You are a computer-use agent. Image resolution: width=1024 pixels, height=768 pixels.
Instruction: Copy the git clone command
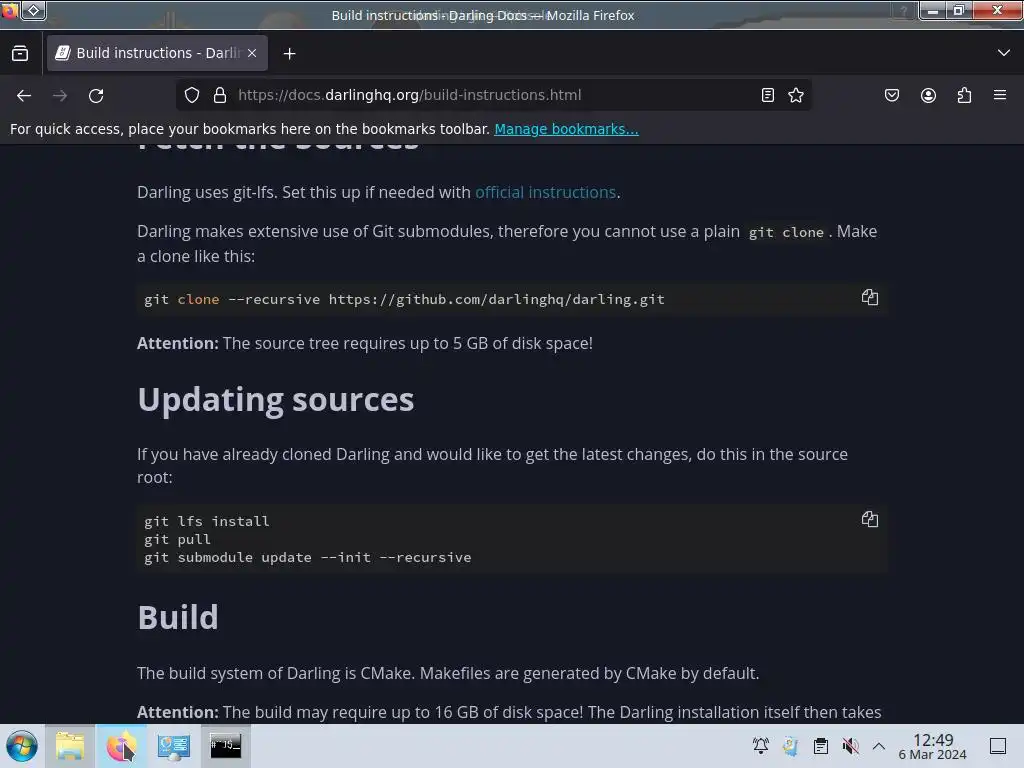point(869,297)
